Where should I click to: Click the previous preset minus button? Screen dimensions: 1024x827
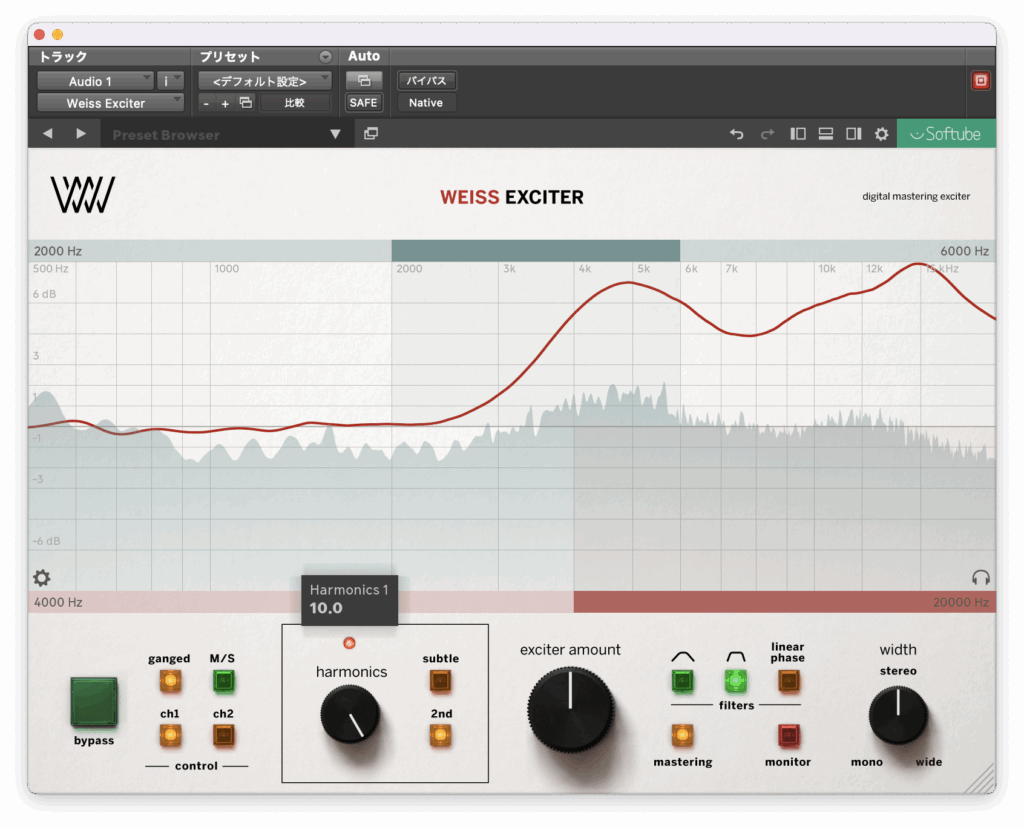click(206, 103)
